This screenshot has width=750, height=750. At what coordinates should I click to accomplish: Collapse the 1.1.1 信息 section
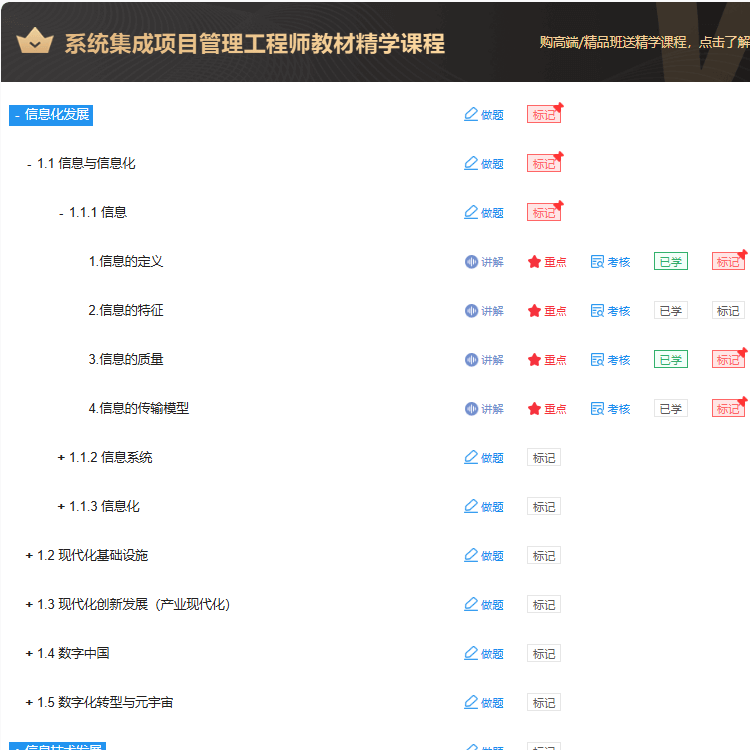pyautogui.click(x=61, y=213)
